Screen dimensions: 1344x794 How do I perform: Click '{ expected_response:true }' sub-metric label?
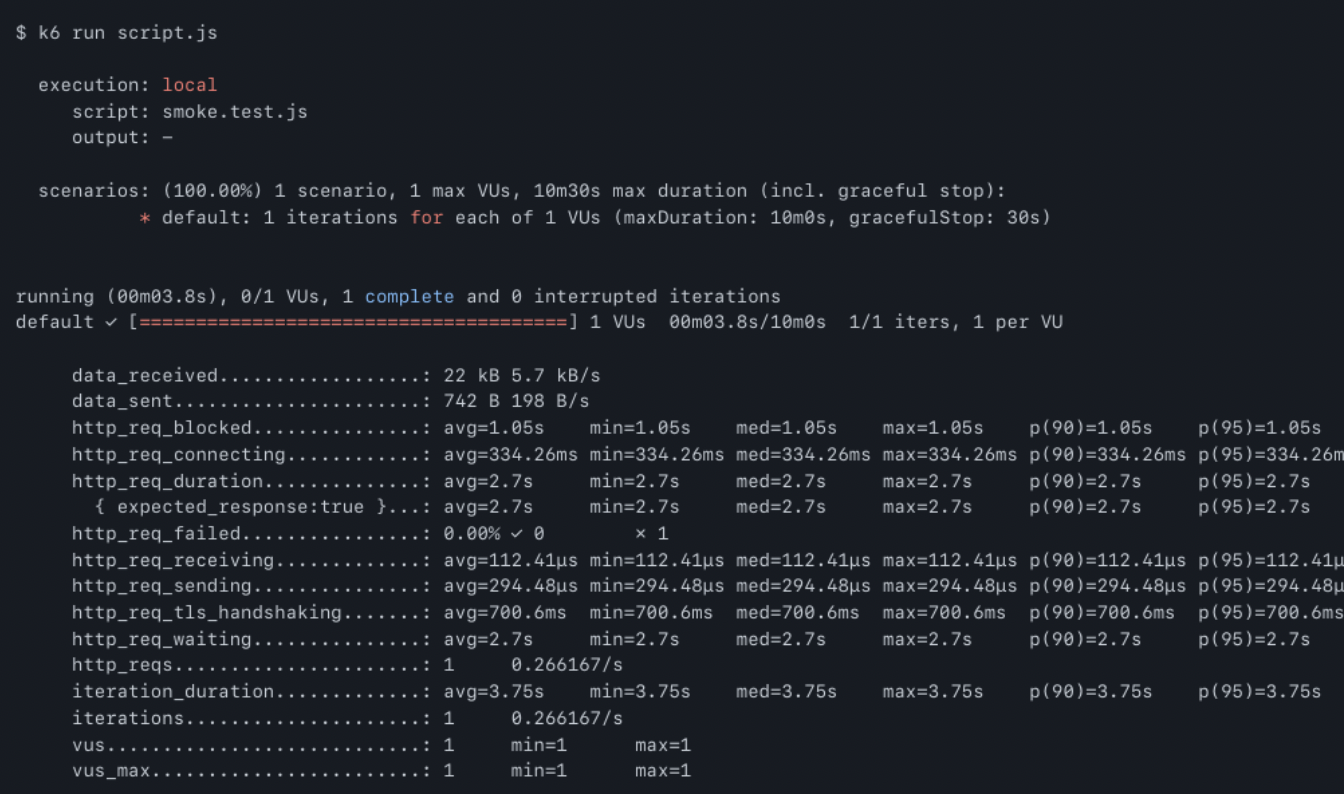click(240, 507)
